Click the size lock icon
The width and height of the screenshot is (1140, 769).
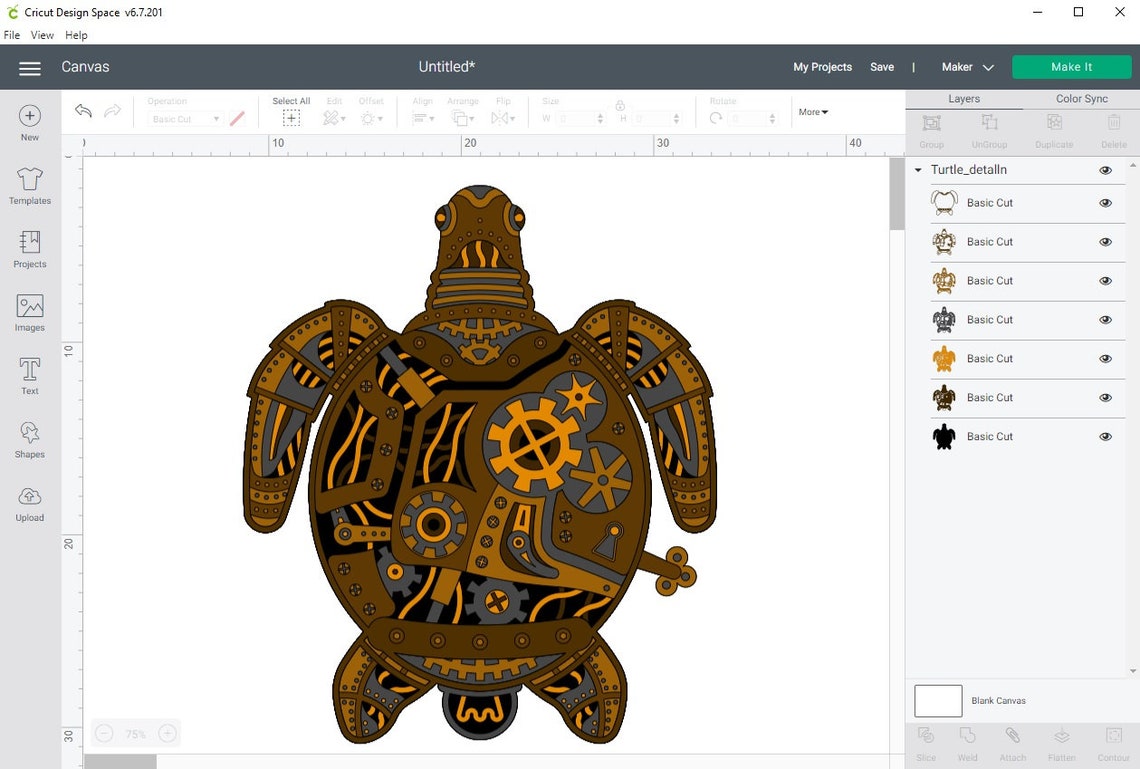tap(620, 106)
